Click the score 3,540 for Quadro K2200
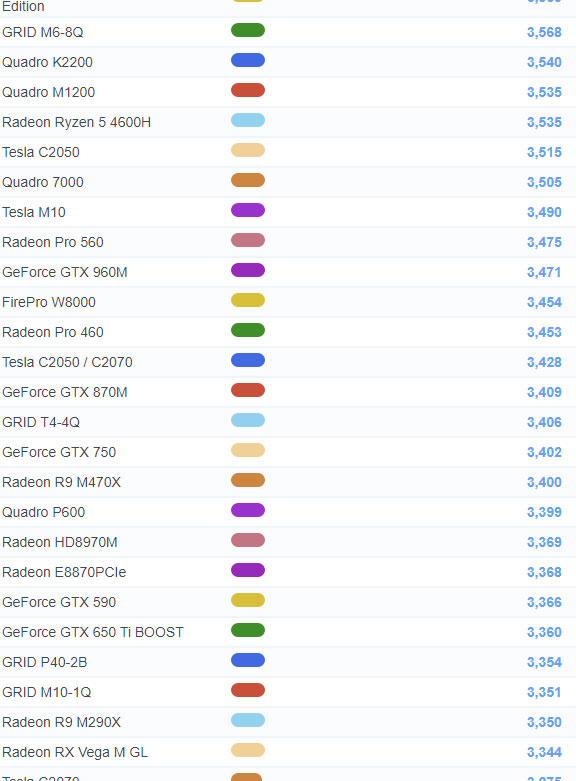 tap(544, 62)
